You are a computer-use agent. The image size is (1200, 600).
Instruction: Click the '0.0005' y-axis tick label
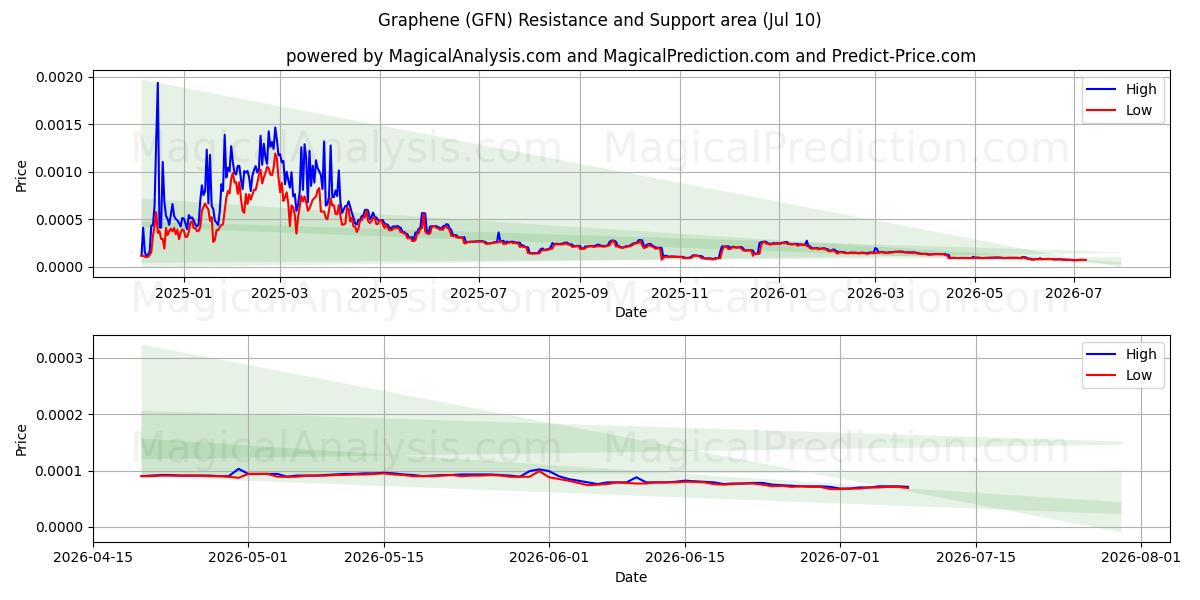pos(60,220)
